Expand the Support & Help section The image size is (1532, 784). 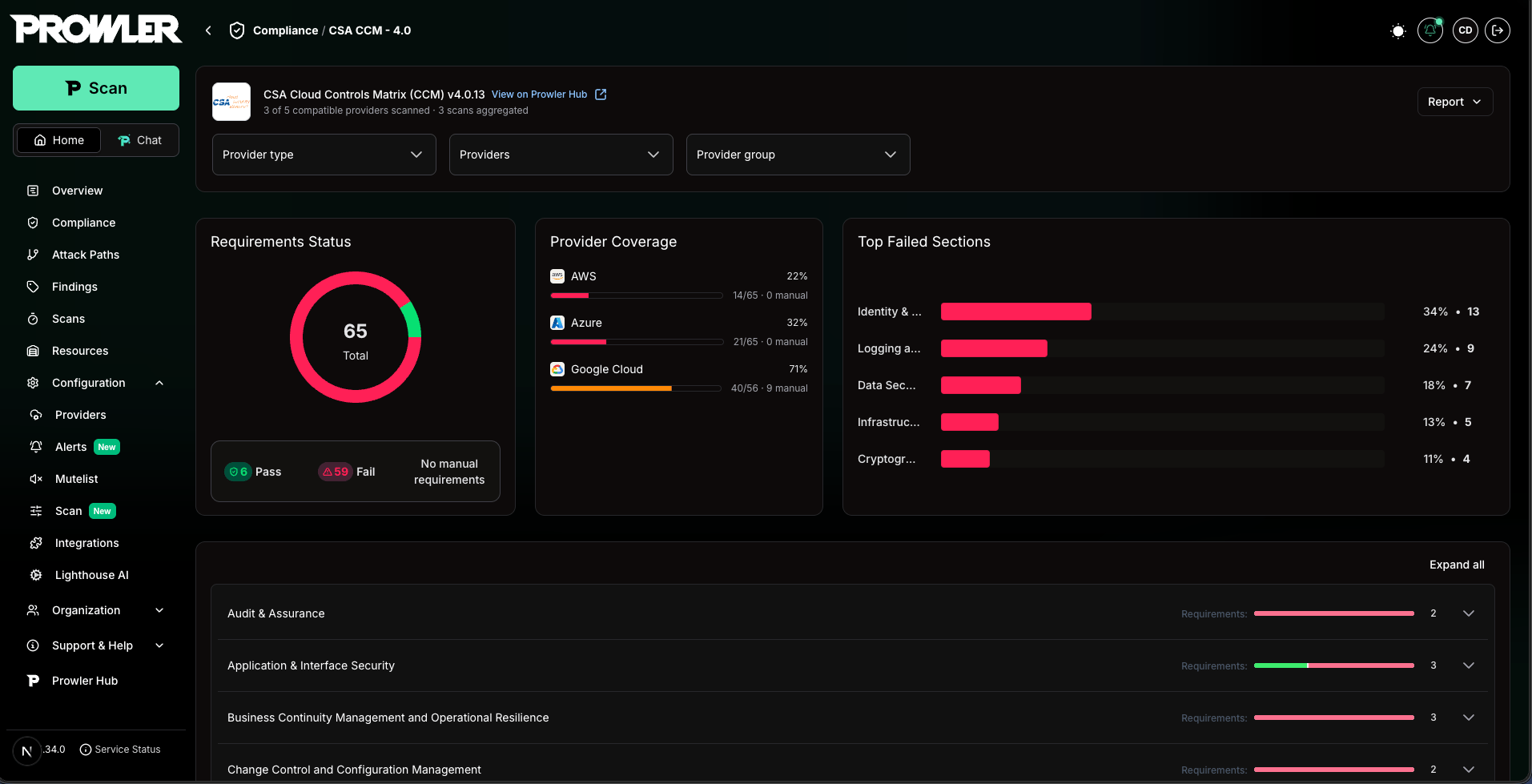pos(96,645)
